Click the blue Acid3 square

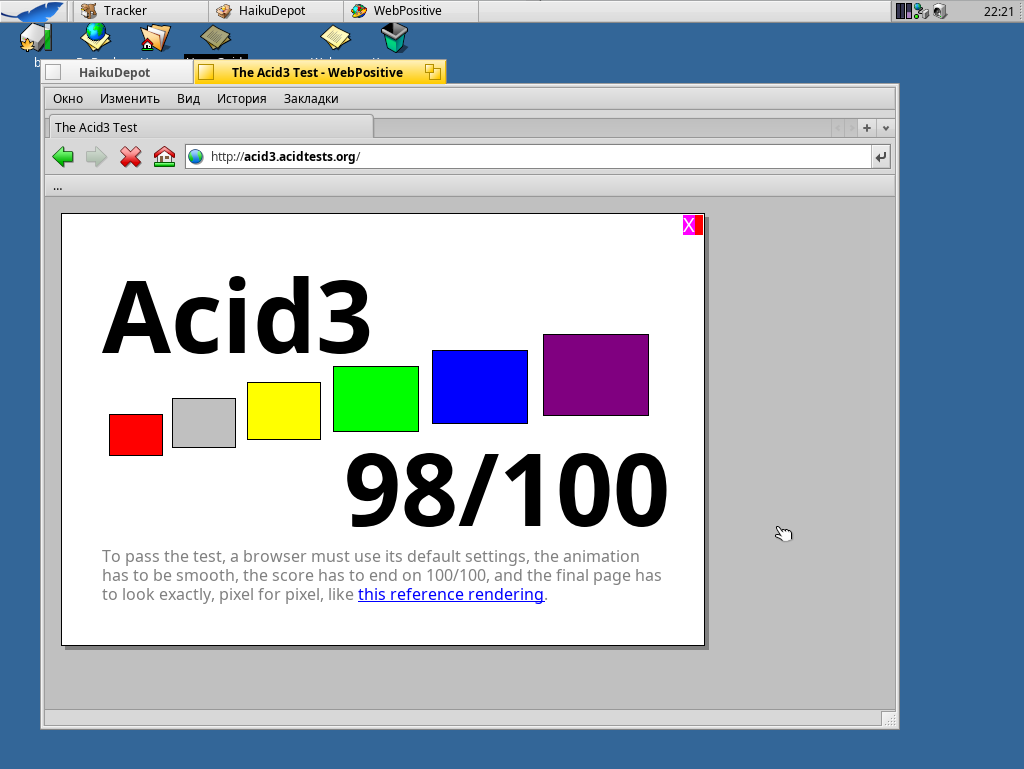pyautogui.click(x=480, y=386)
